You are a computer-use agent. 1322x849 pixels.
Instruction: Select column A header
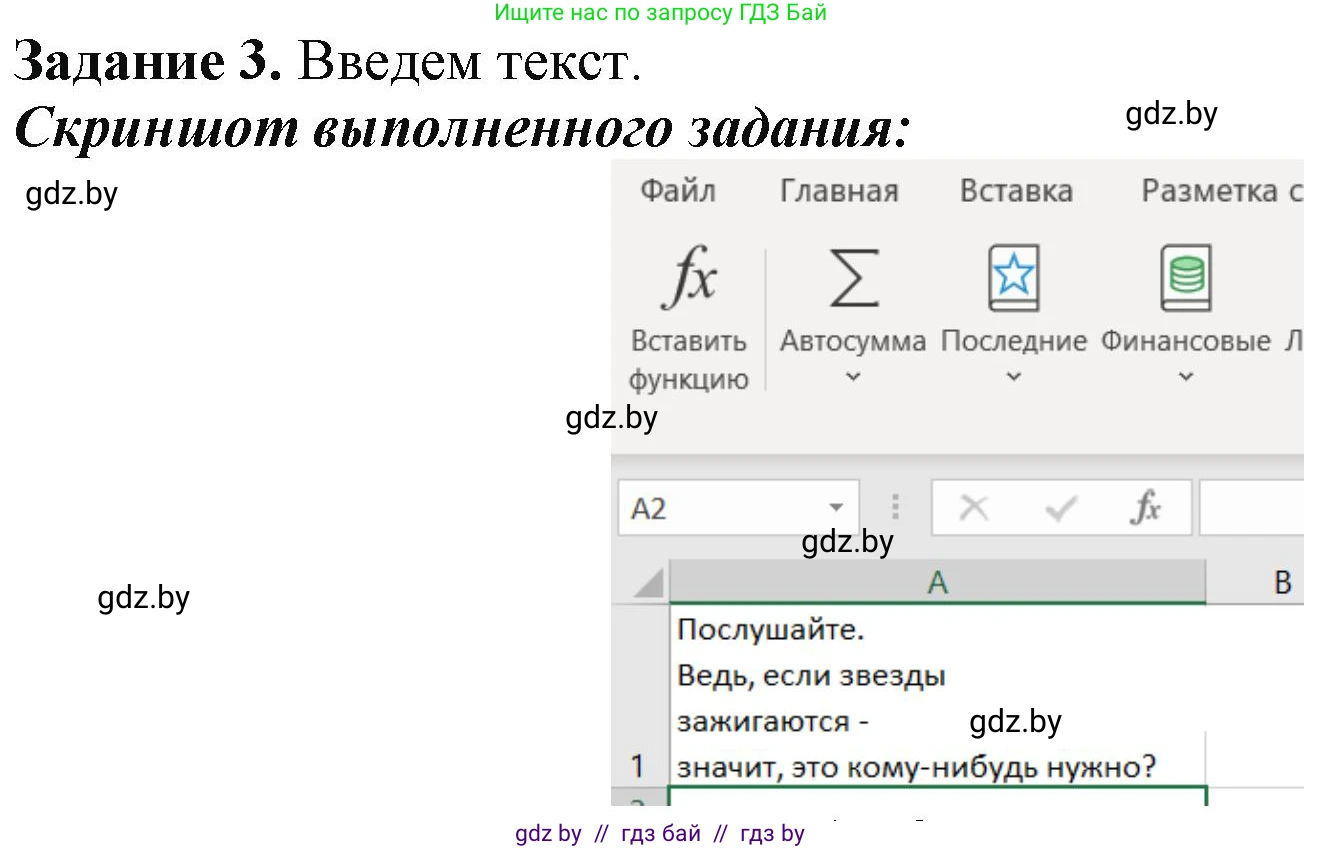pyautogui.click(x=937, y=582)
